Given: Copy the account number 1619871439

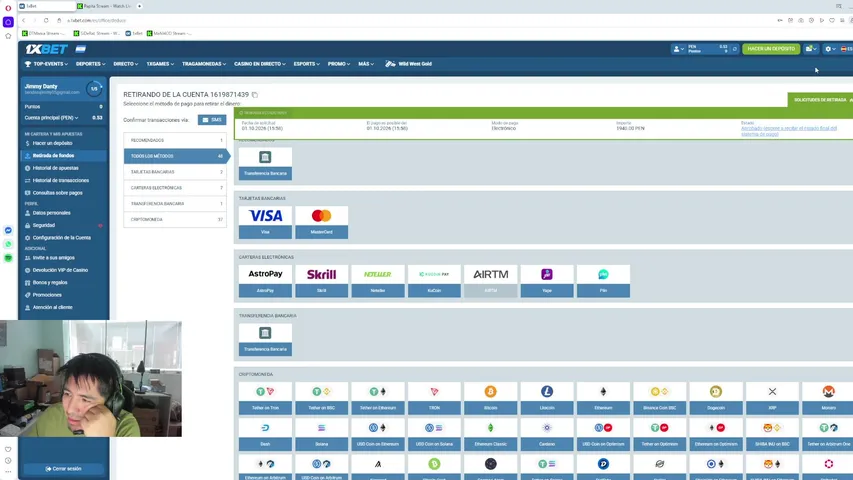Looking at the screenshot, I should [x=255, y=95].
